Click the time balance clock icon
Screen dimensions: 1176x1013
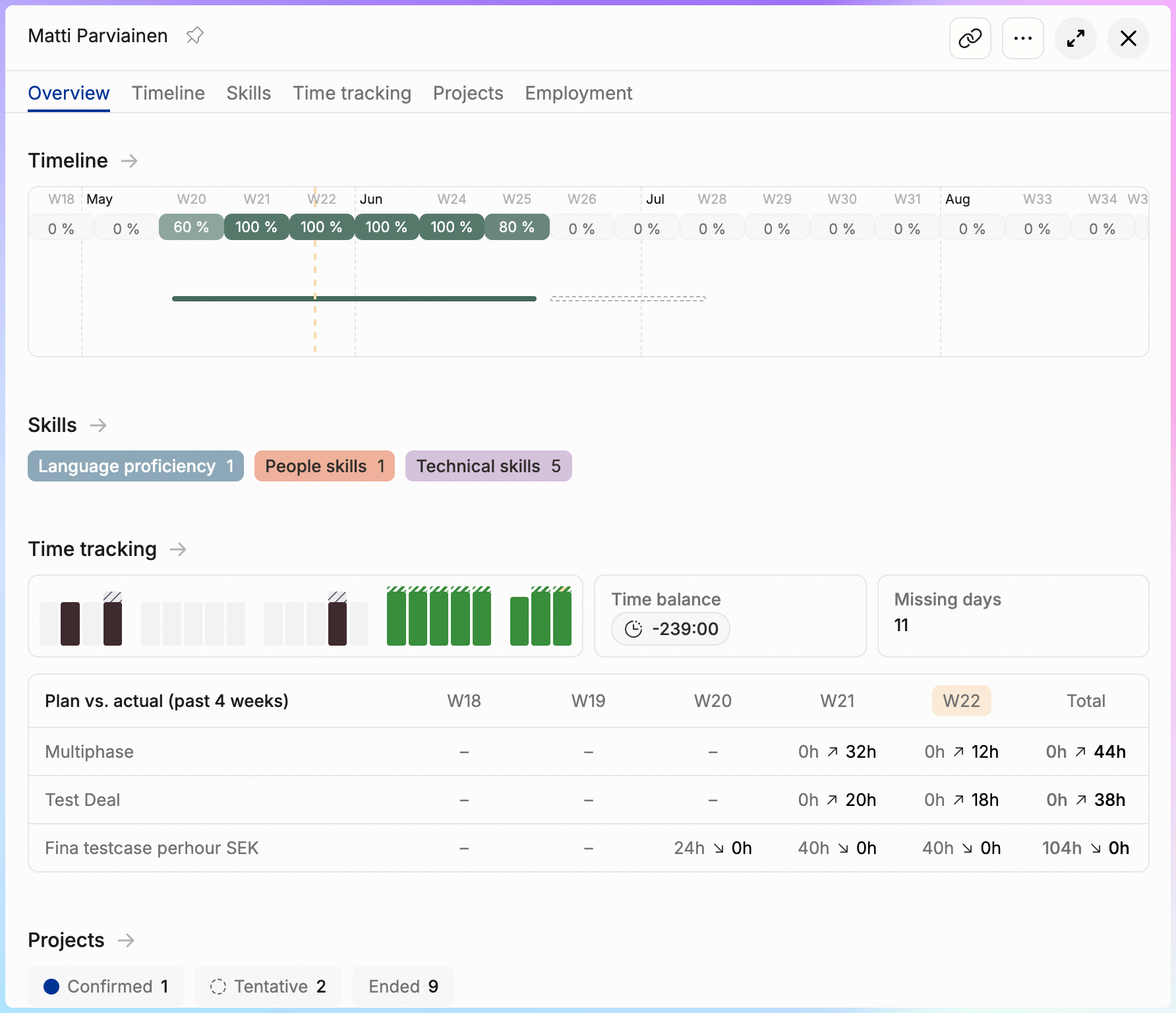[633, 629]
